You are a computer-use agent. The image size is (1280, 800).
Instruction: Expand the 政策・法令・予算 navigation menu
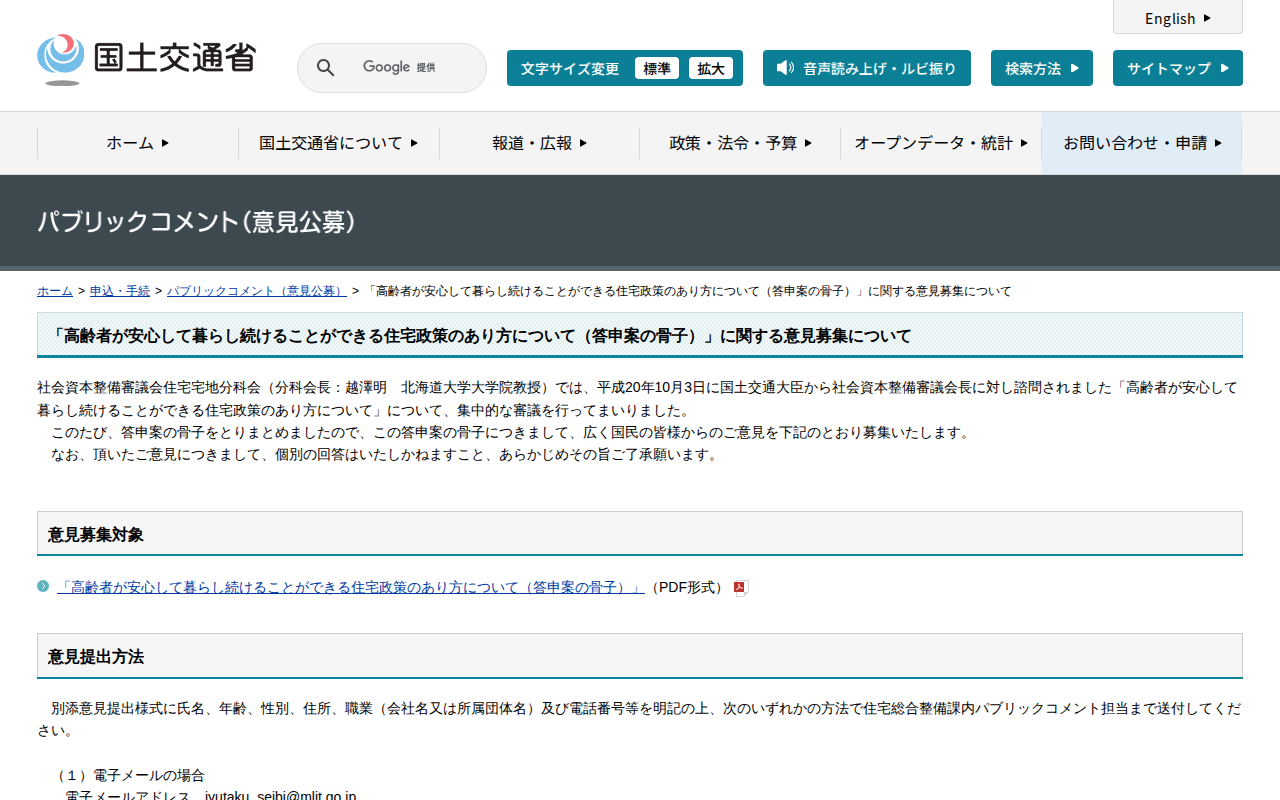738,143
